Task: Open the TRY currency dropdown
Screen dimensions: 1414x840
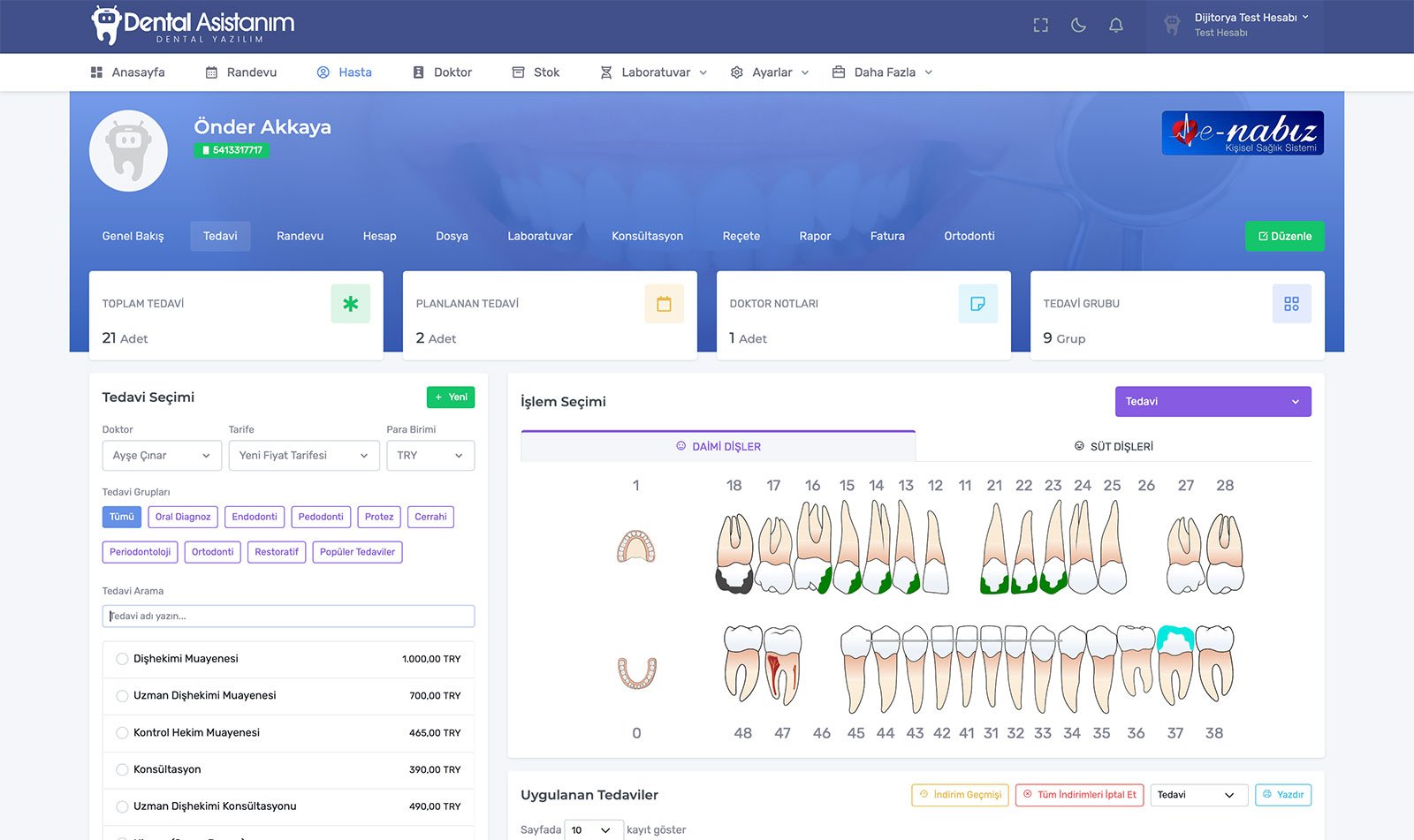Action: click(430, 456)
